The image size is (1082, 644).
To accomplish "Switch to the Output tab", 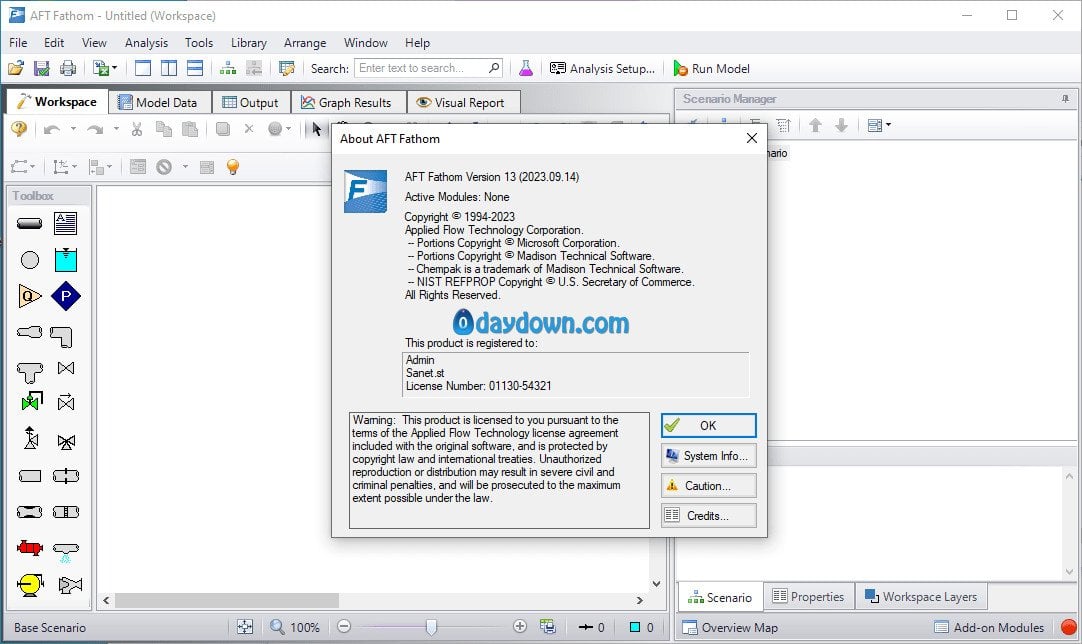I will [251, 103].
